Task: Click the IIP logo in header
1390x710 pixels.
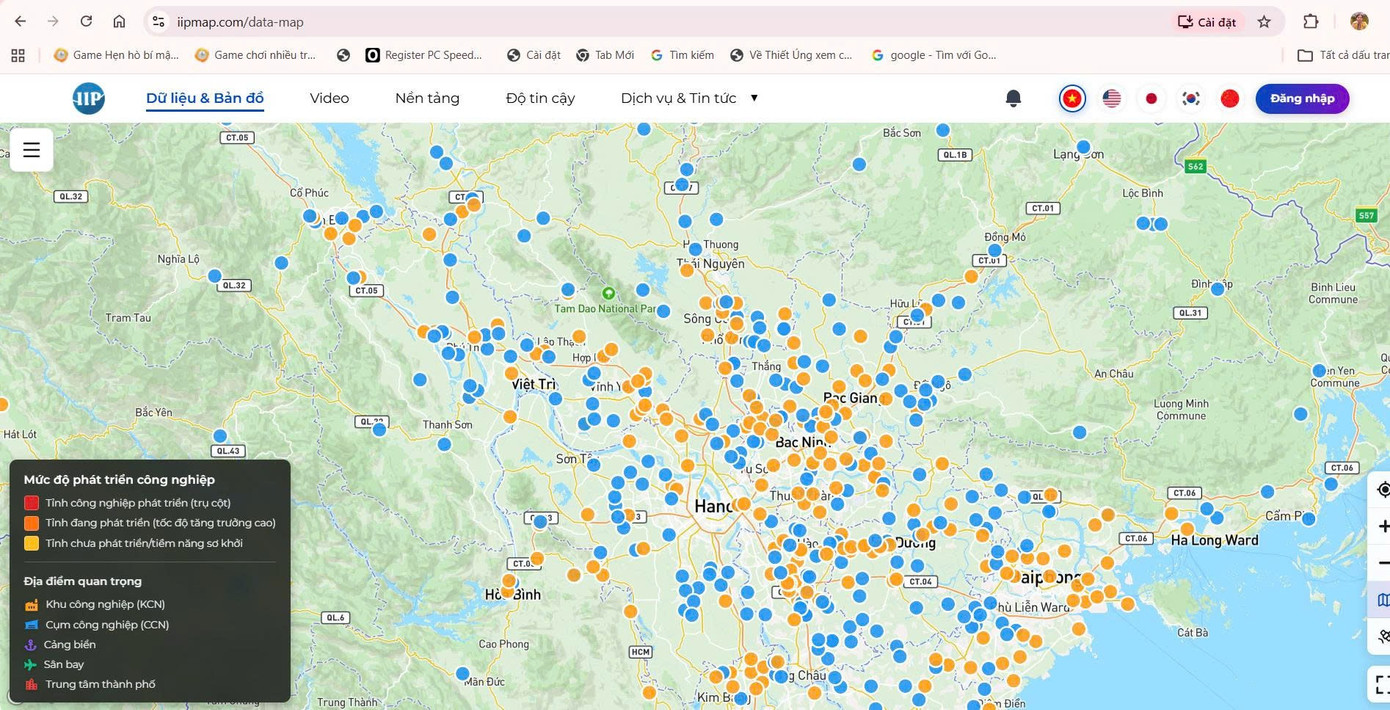Action: click(88, 98)
